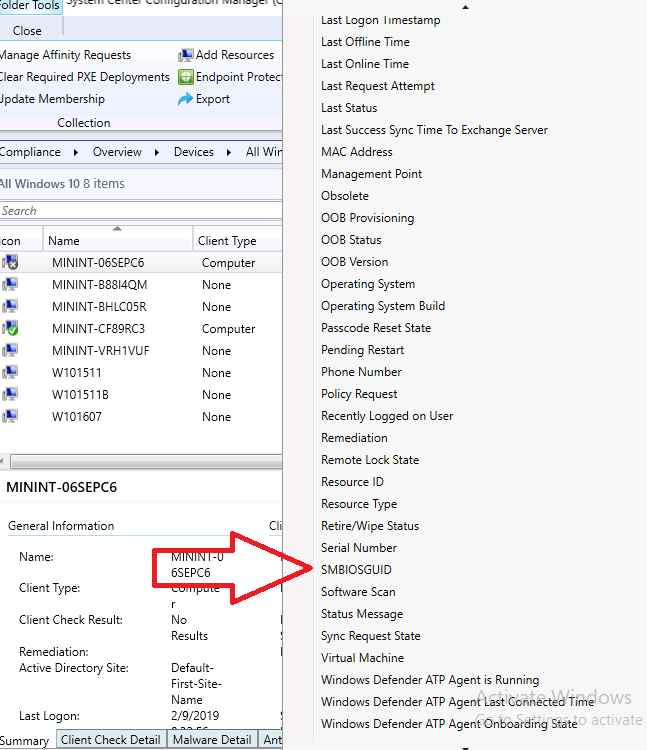Screen dimensions: 647x750
Task: Select Sync Request State column option
Action: [371, 636]
